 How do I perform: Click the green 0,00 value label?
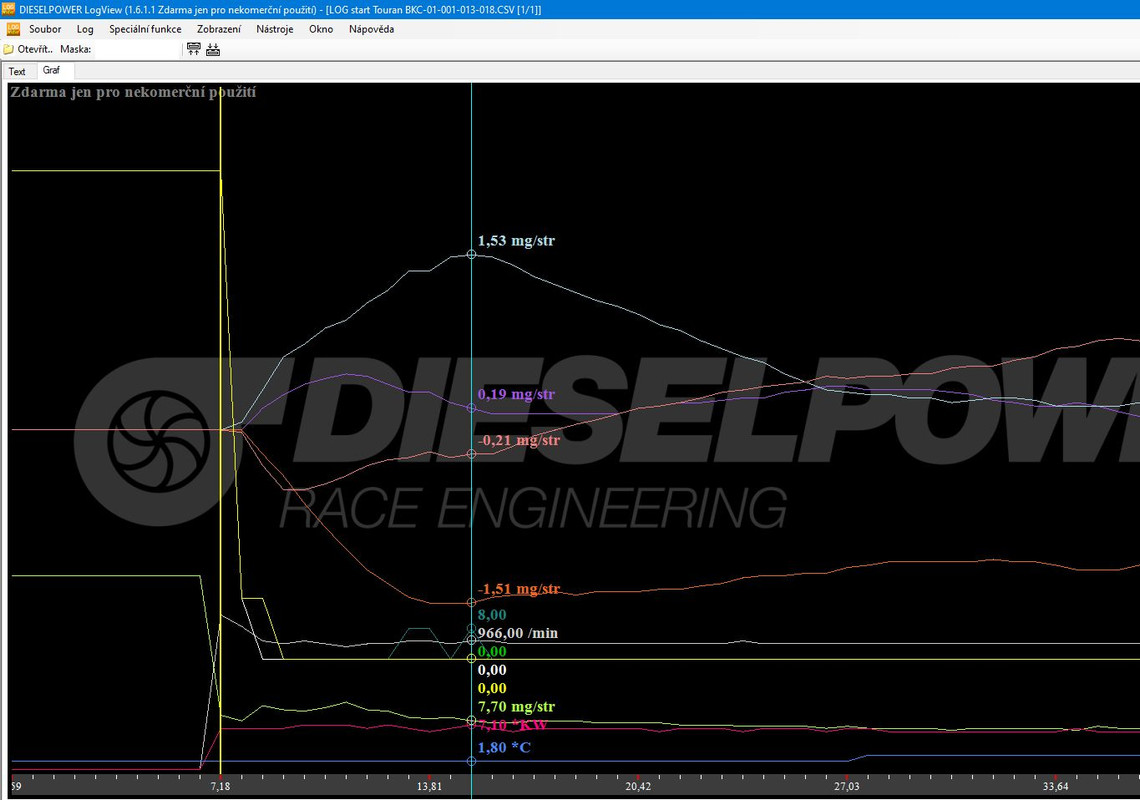tap(491, 652)
